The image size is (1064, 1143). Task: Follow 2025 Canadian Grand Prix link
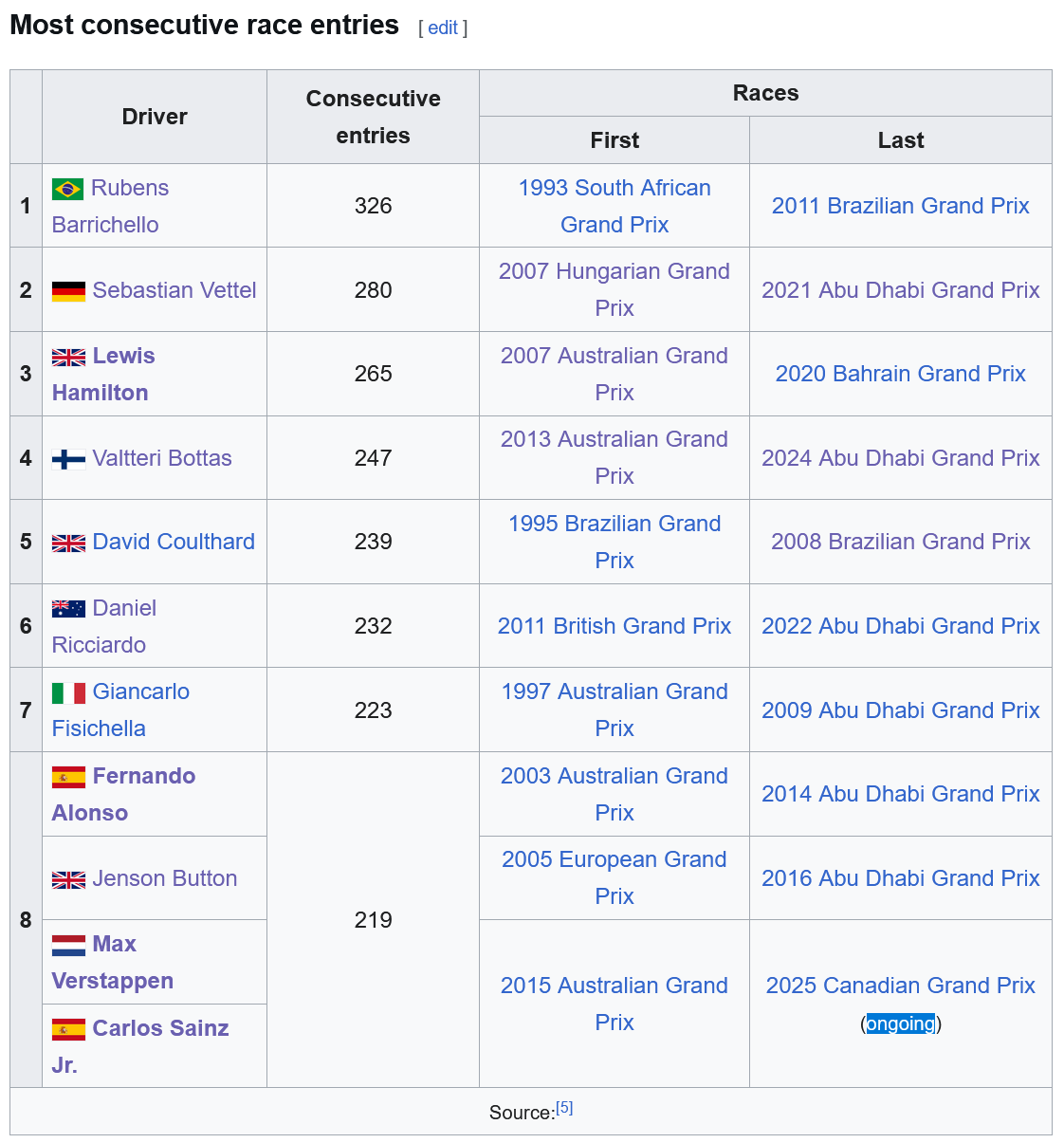pyautogui.click(x=901, y=986)
